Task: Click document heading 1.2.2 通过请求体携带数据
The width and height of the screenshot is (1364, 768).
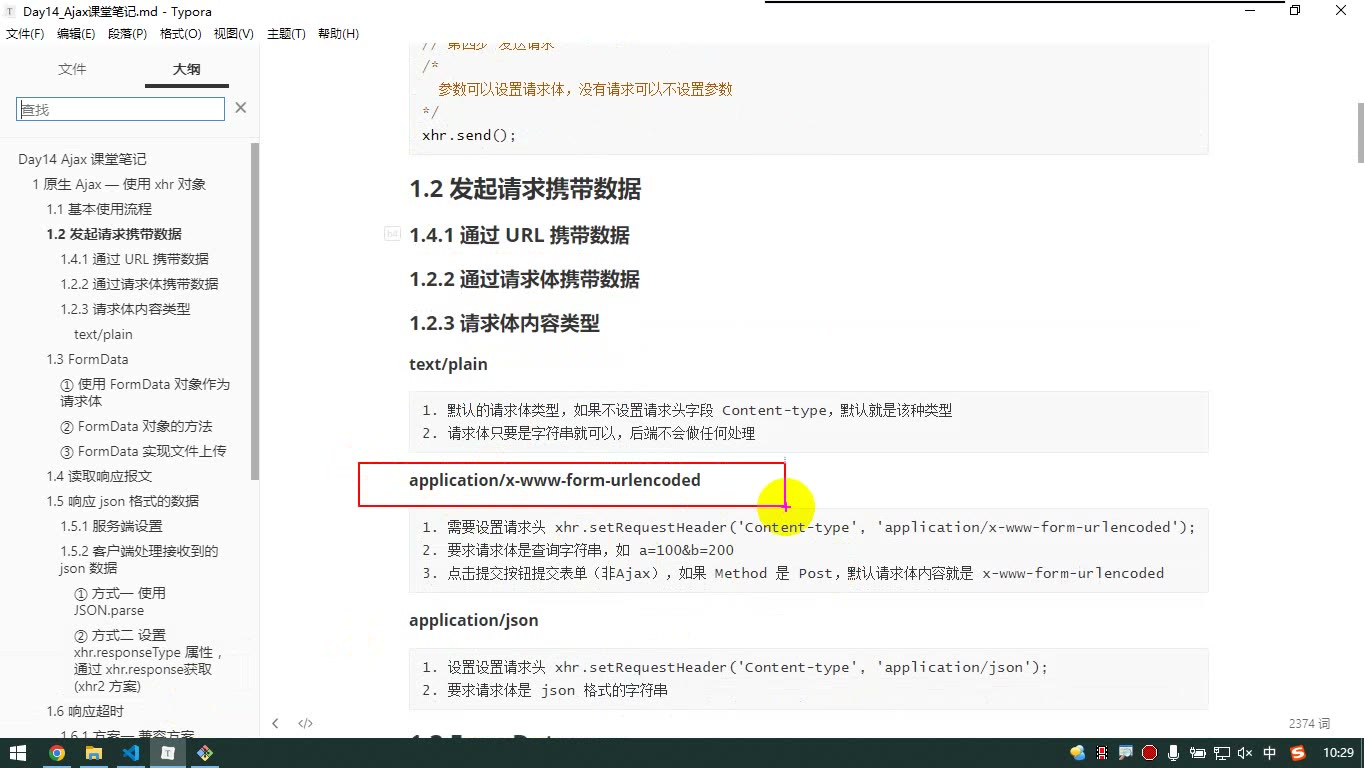Action: (524, 279)
